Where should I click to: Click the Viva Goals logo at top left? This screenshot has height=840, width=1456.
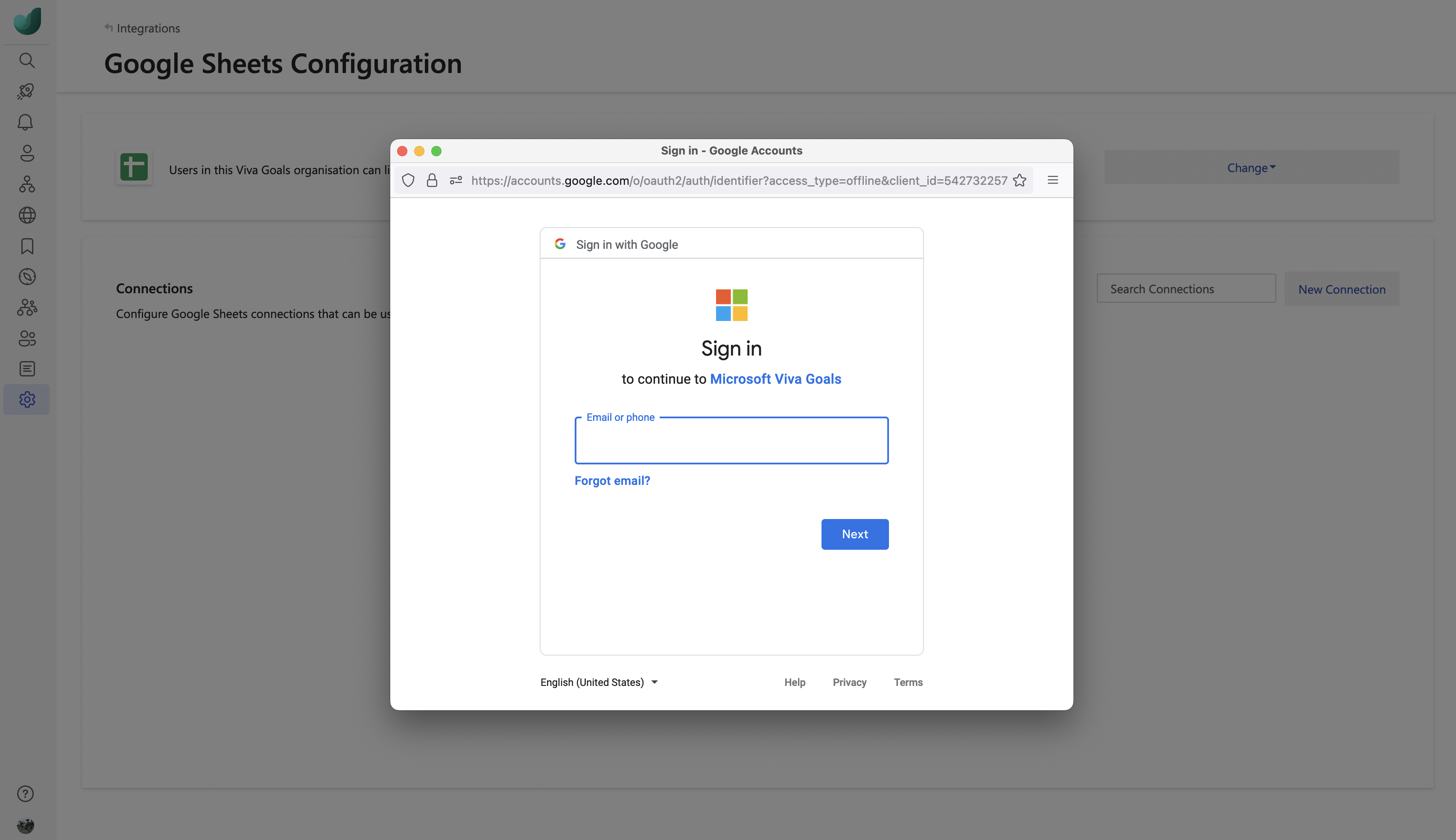pos(26,21)
